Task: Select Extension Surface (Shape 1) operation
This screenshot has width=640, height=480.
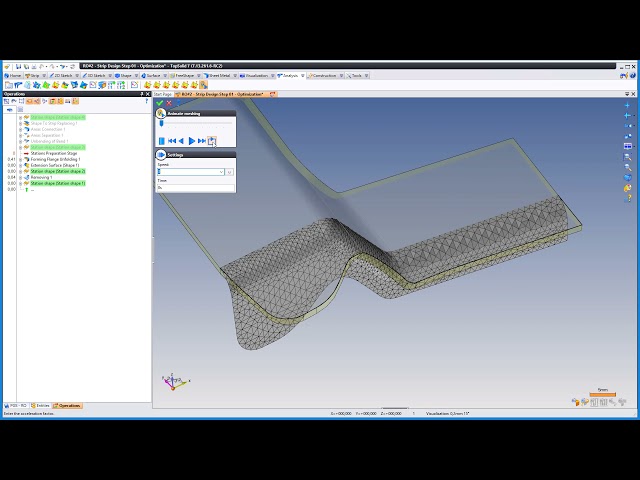Action: click(54, 165)
